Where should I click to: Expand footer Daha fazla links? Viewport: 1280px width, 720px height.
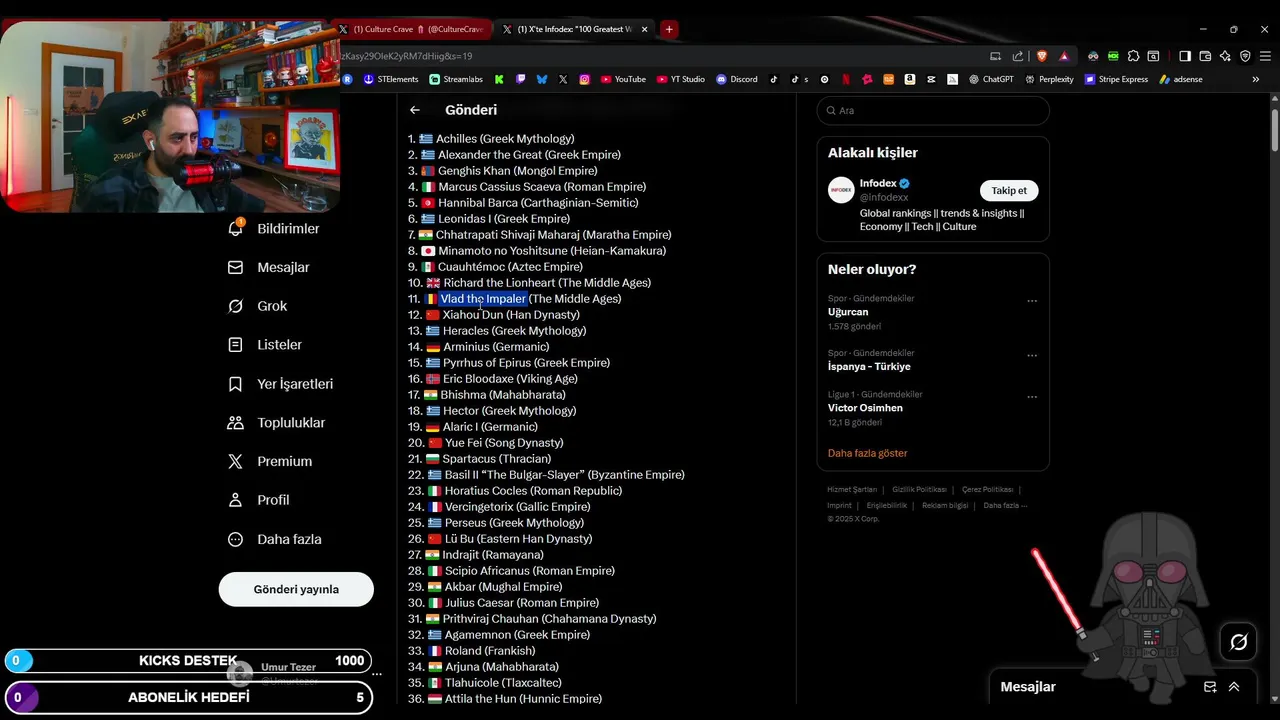[x=1005, y=505]
